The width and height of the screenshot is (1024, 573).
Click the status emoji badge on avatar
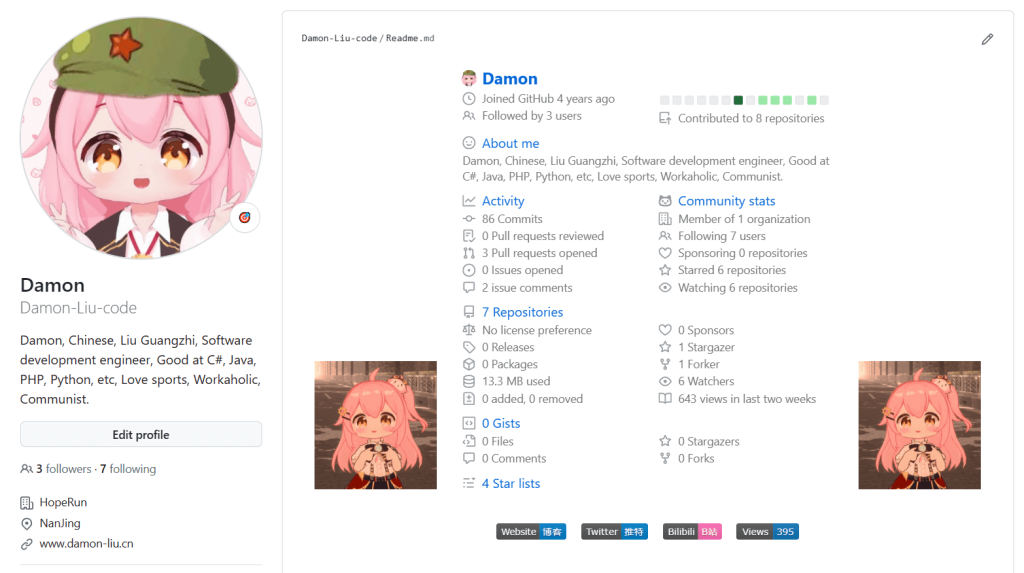245,218
